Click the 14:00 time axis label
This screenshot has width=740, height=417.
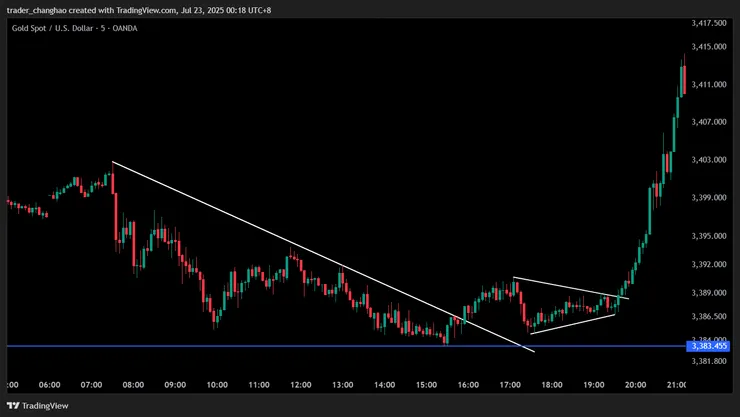coord(385,385)
